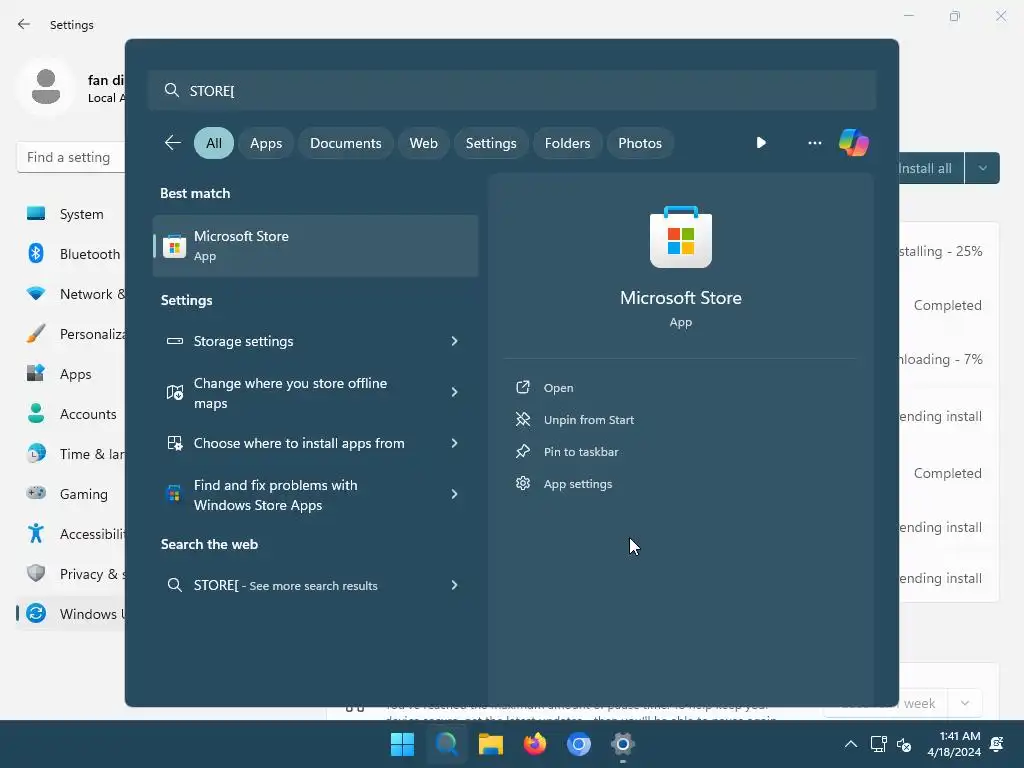This screenshot has height=768, width=1024.
Task: Open the Windows Start button
Action: pos(402,744)
